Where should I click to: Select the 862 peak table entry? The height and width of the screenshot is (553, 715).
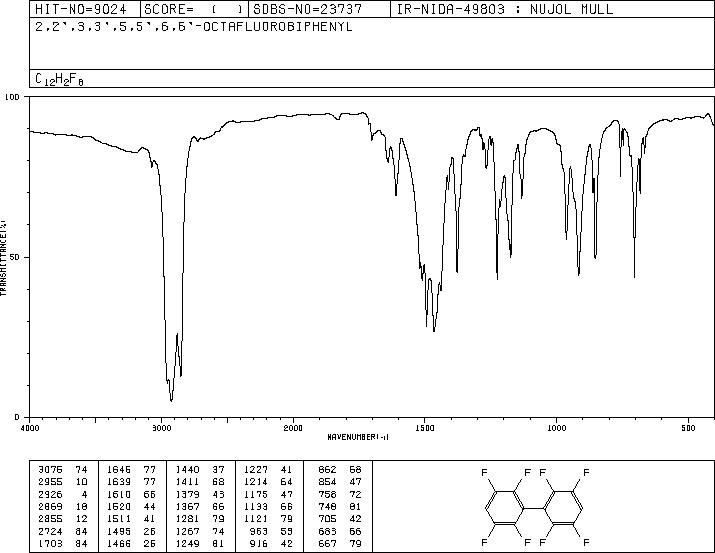(x=340, y=470)
